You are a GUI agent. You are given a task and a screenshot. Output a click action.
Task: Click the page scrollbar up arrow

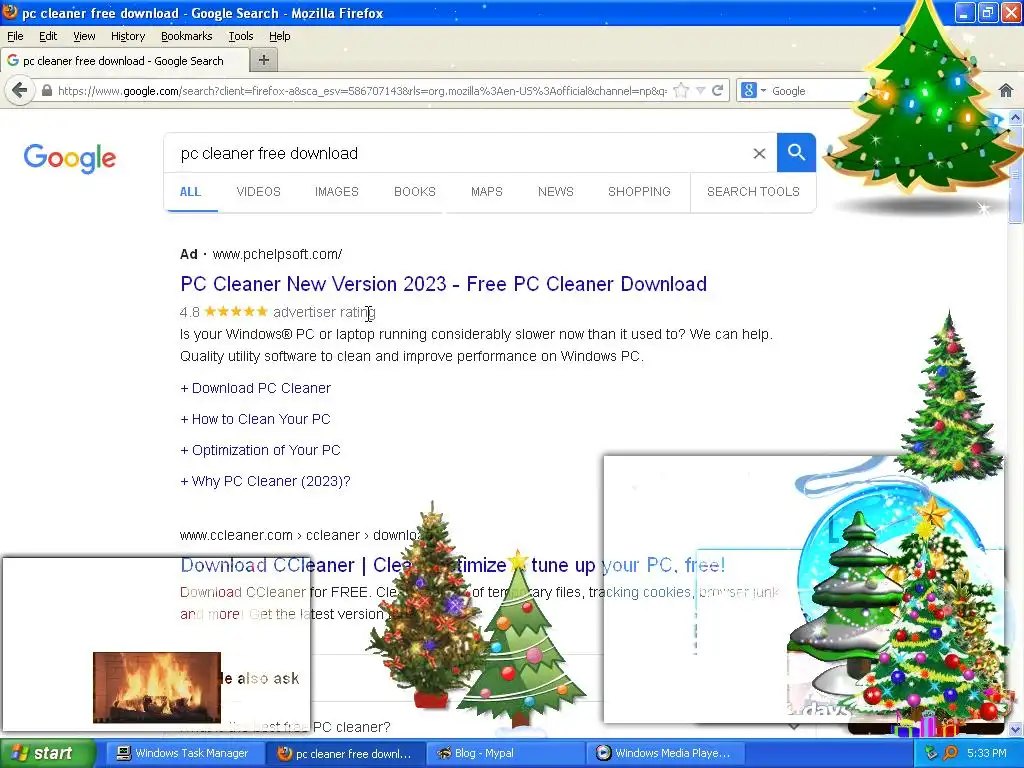click(1016, 118)
